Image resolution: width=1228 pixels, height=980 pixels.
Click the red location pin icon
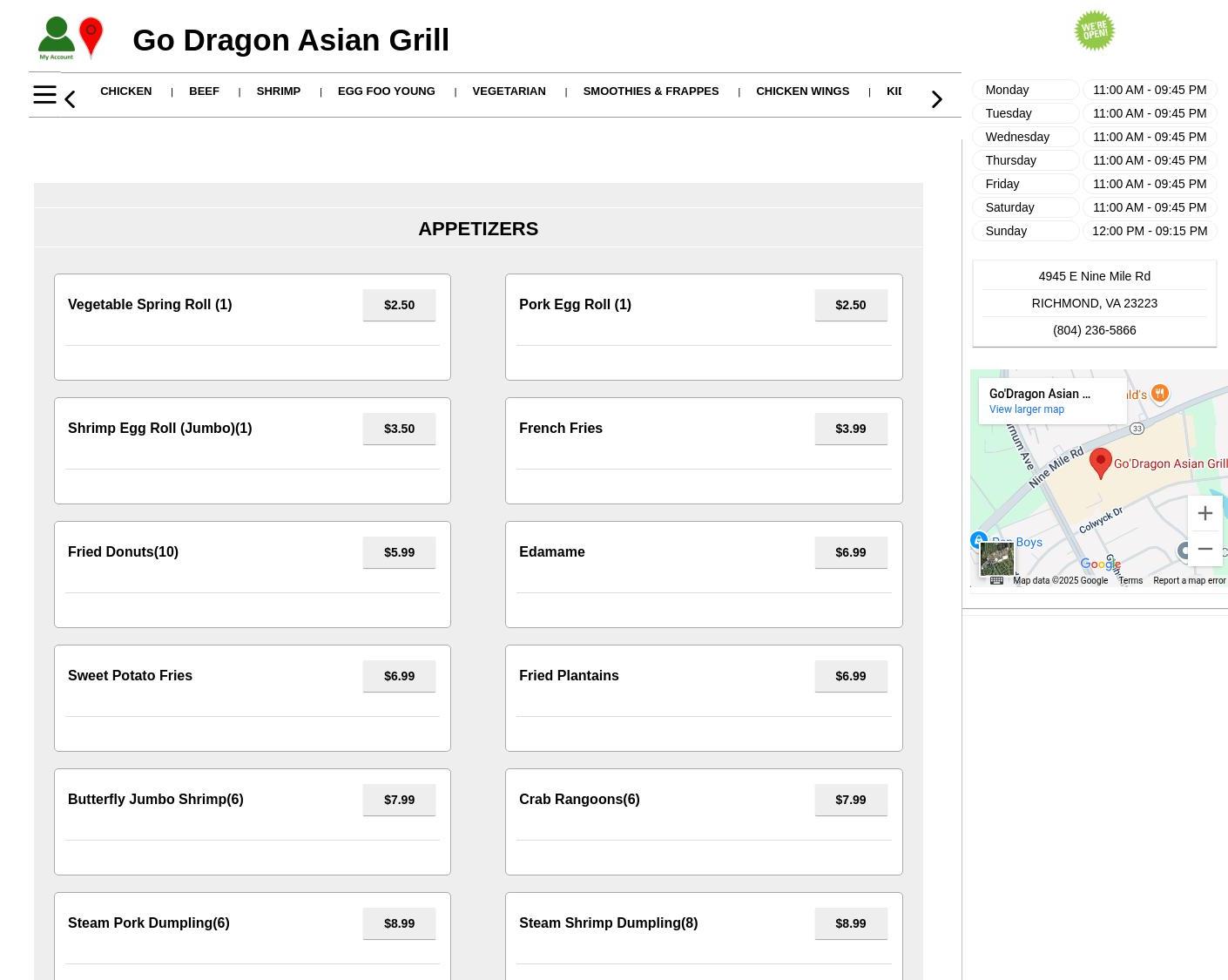pyautogui.click(x=91, y=37)
